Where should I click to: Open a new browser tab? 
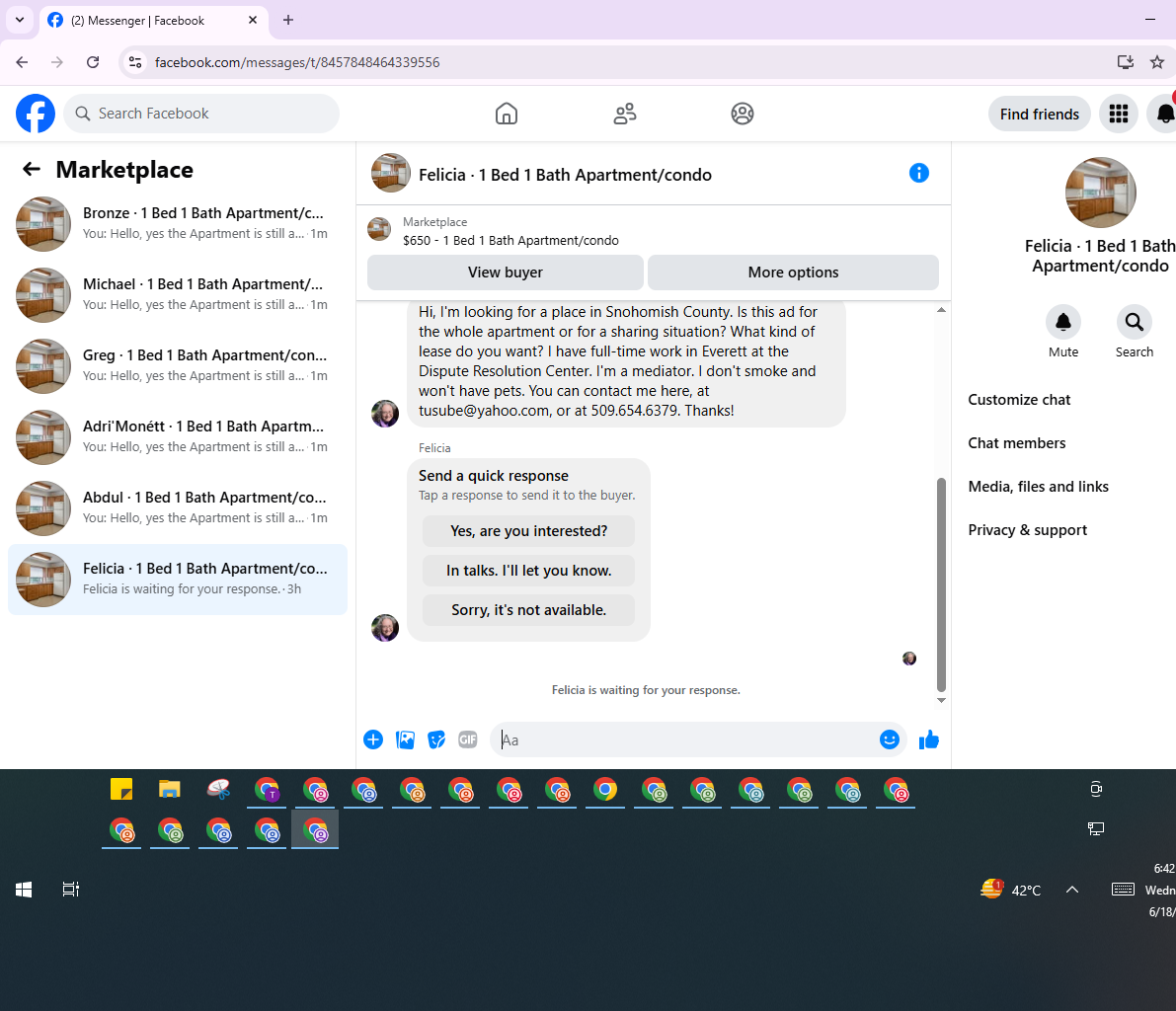tap(288, 21)
